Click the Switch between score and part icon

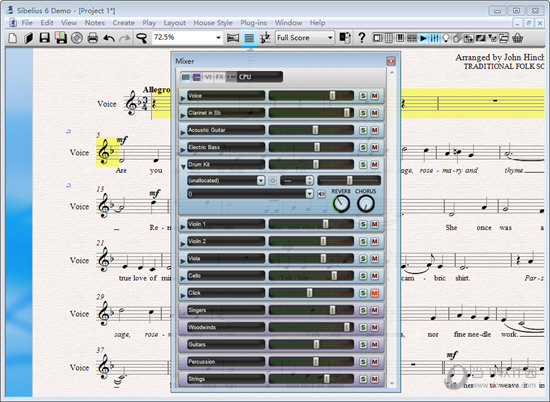(345, 38)
